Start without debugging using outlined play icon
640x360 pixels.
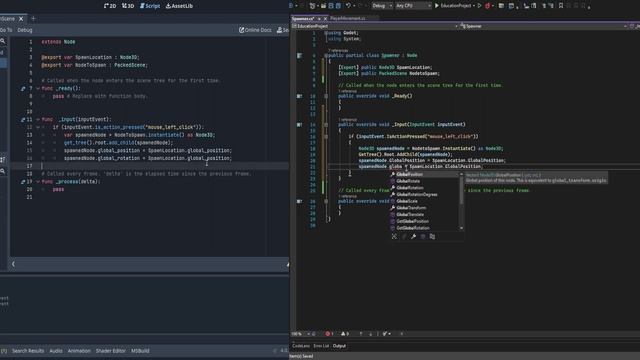[x=480, y=6]
